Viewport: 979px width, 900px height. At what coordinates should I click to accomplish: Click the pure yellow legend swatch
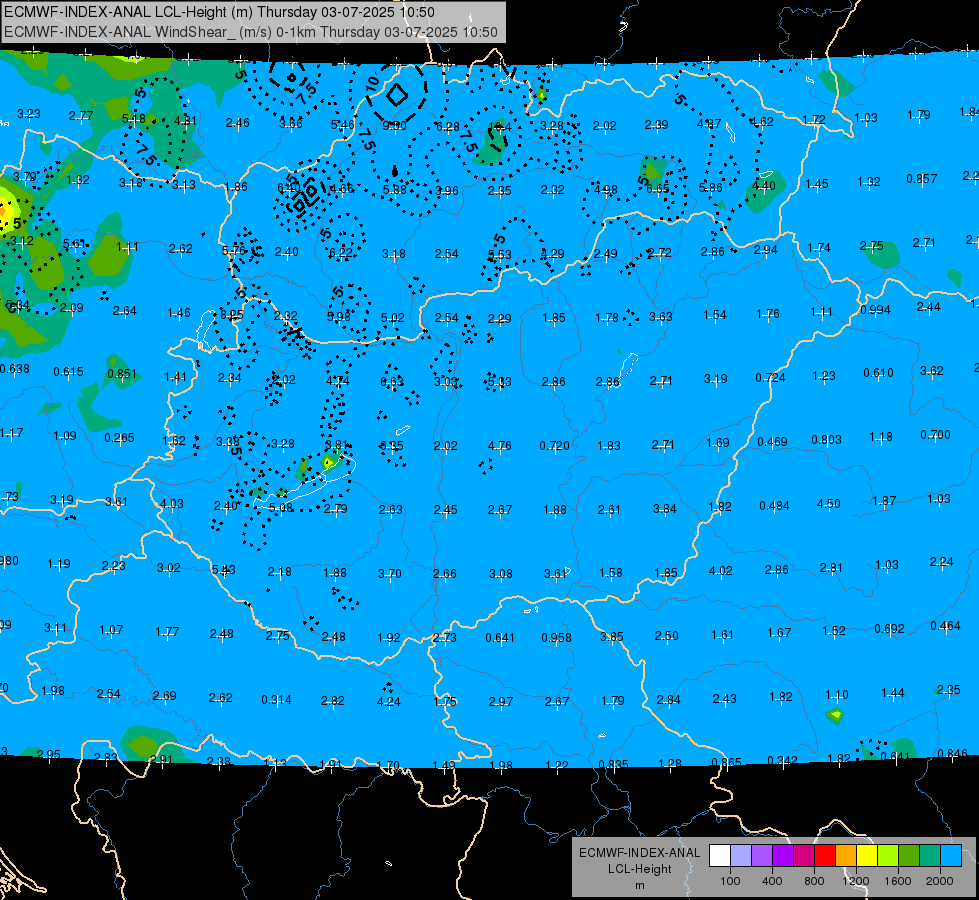(x=867, y=856)
